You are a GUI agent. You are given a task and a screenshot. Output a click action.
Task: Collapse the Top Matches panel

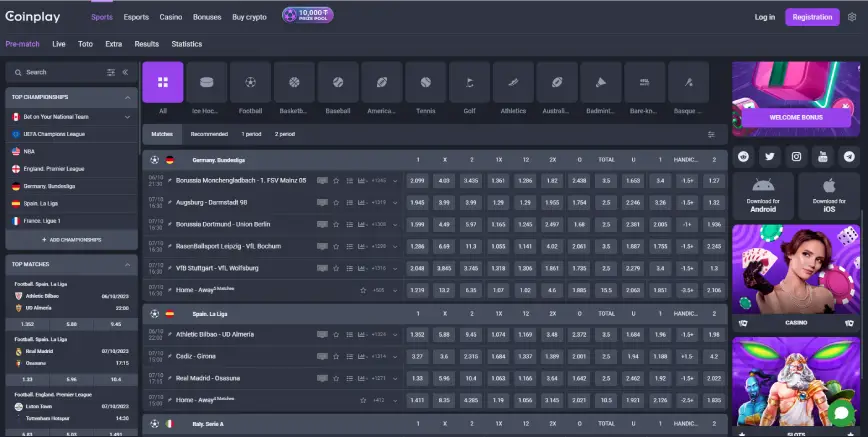127,265
